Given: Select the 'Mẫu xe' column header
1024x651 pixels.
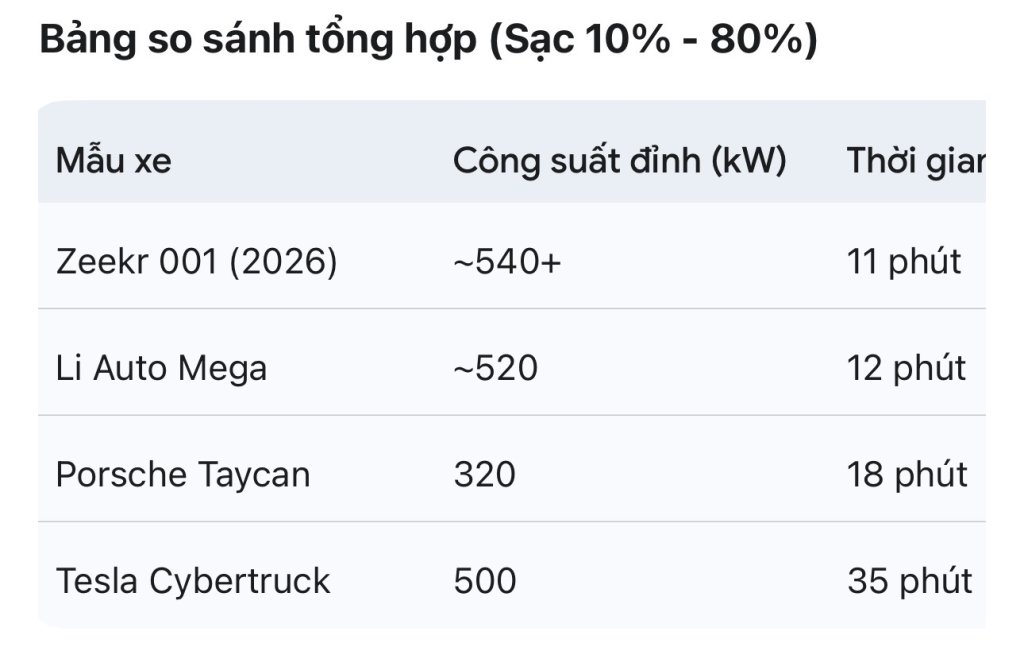Looking at the screenshot, I should point(114,161).
